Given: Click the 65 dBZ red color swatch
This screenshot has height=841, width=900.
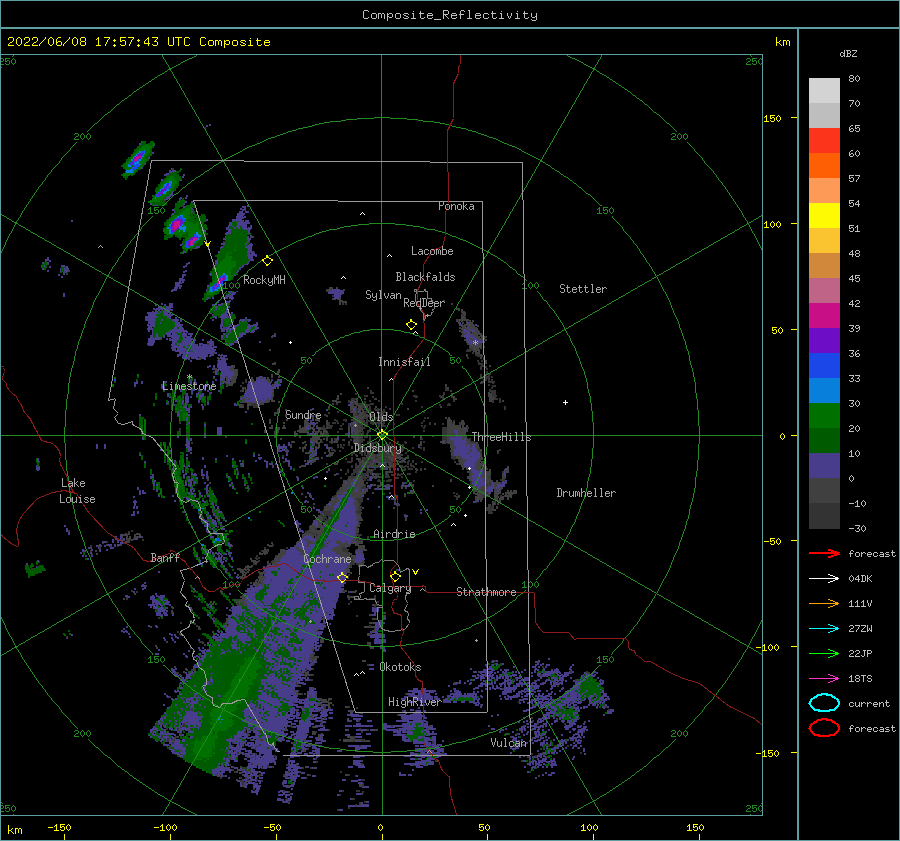Looking at the screenshot, I should pos(824,140).
